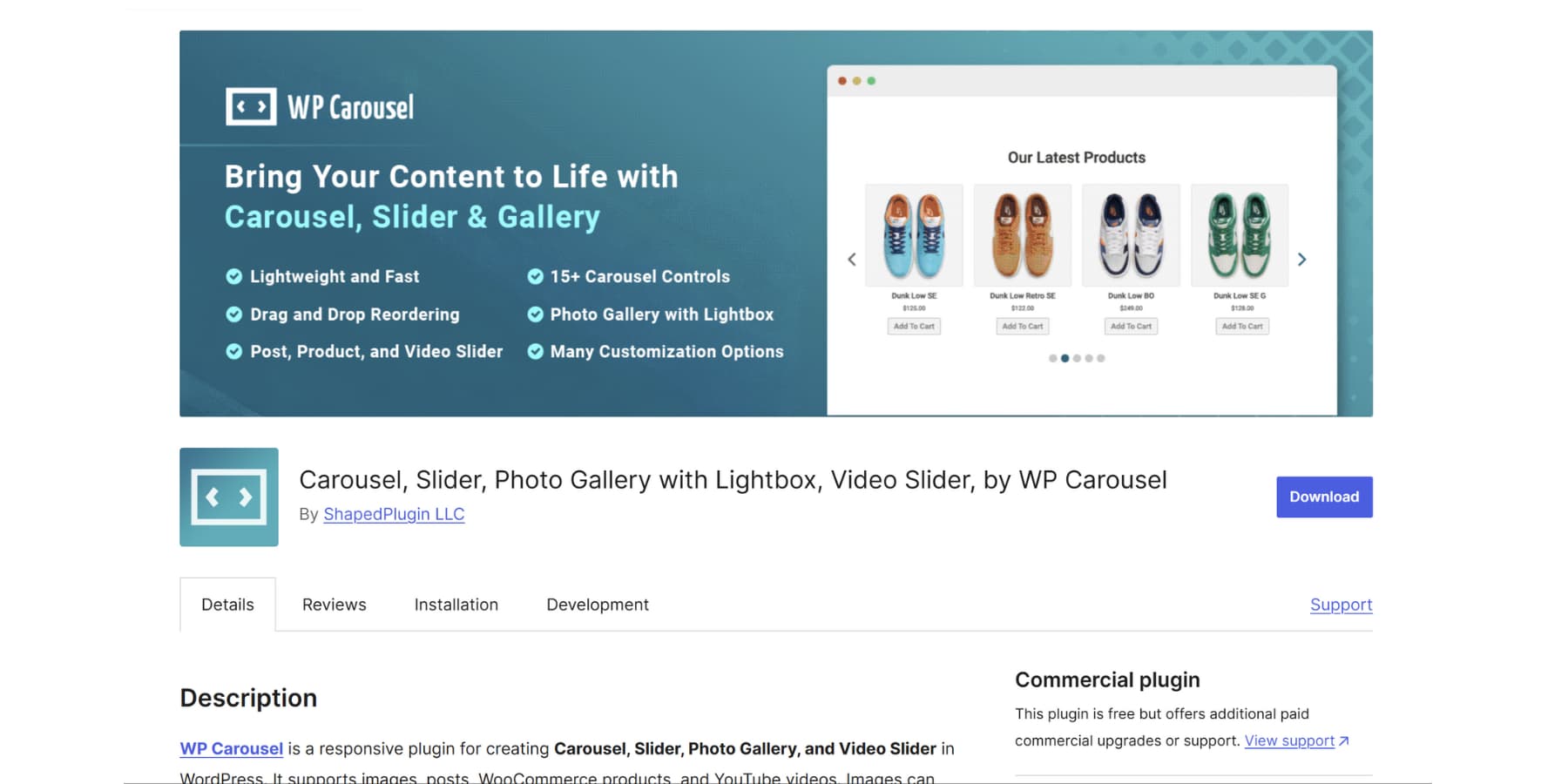This screenshot has height=784, width=1568.
Task: Click the WP Carousel link in the description
Action: pyautogui.click(x=230, y=748)
